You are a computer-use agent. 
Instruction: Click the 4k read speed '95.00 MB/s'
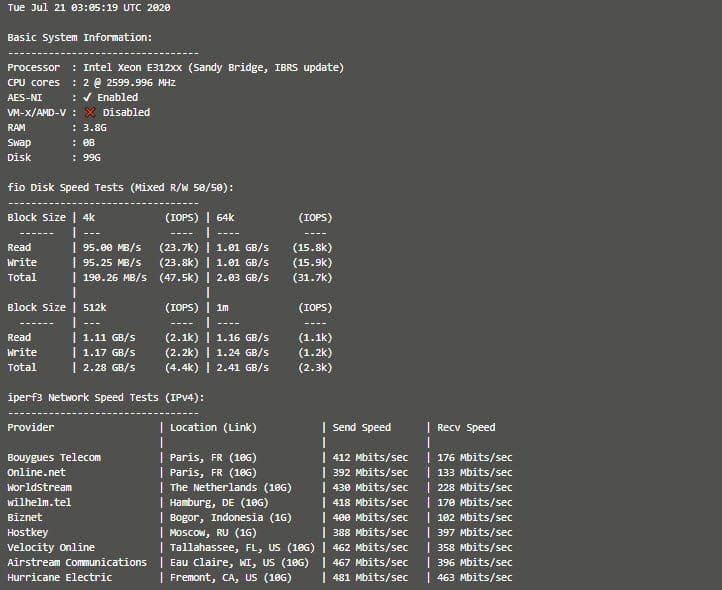pyautogui.click(x=112, y=247)
